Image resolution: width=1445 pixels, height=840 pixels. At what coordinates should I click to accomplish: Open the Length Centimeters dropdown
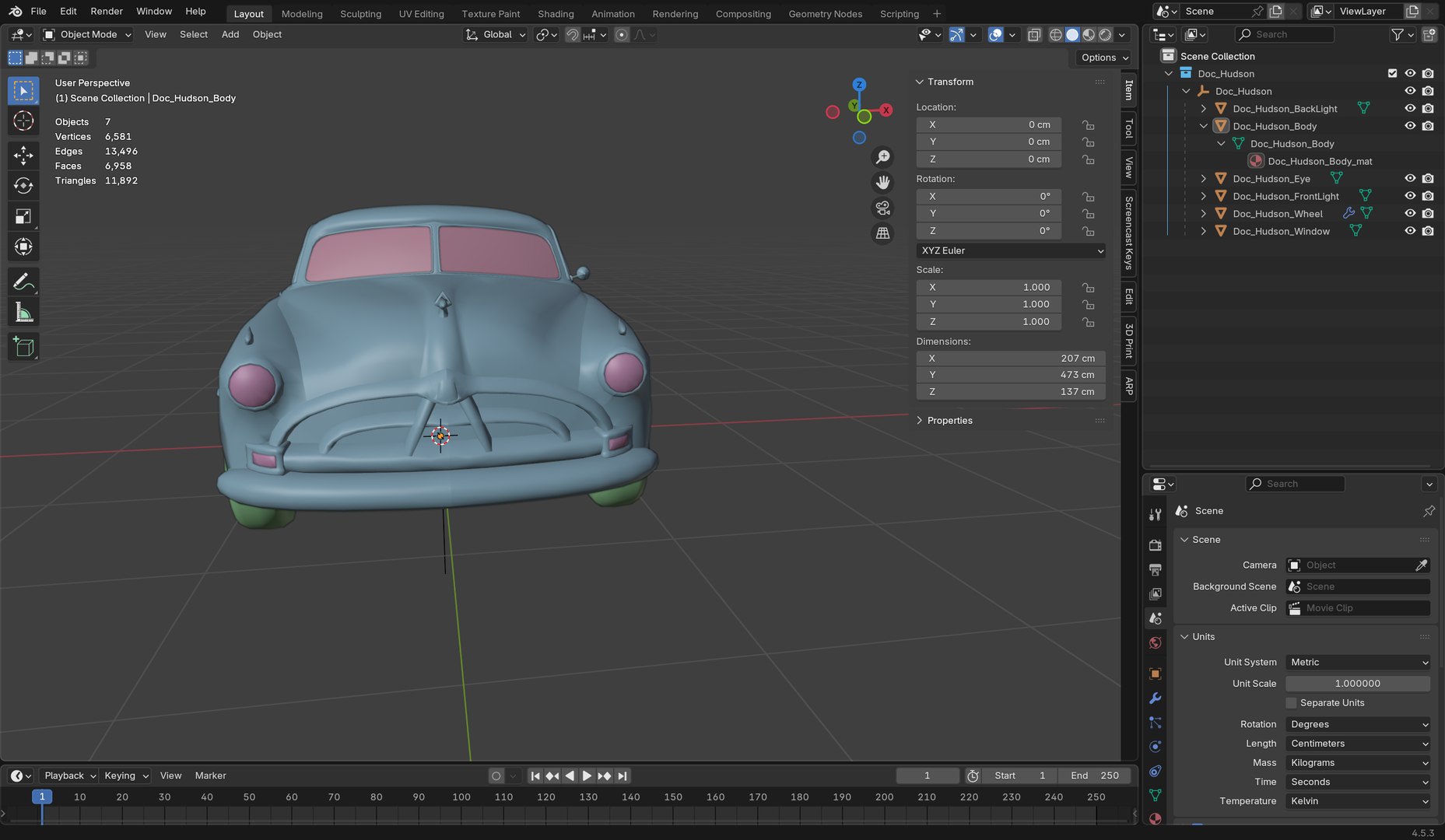(x=1358, y=744)
